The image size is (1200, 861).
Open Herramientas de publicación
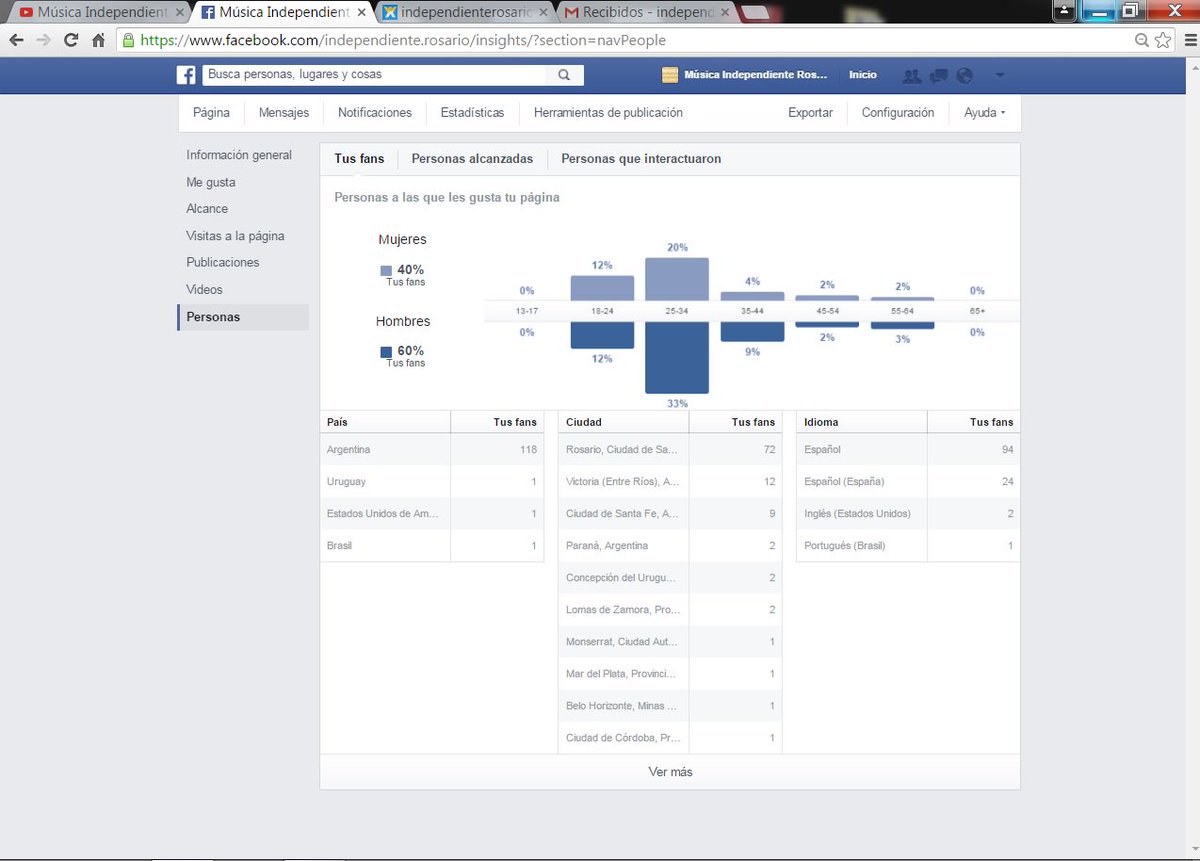tap(608, 113)
